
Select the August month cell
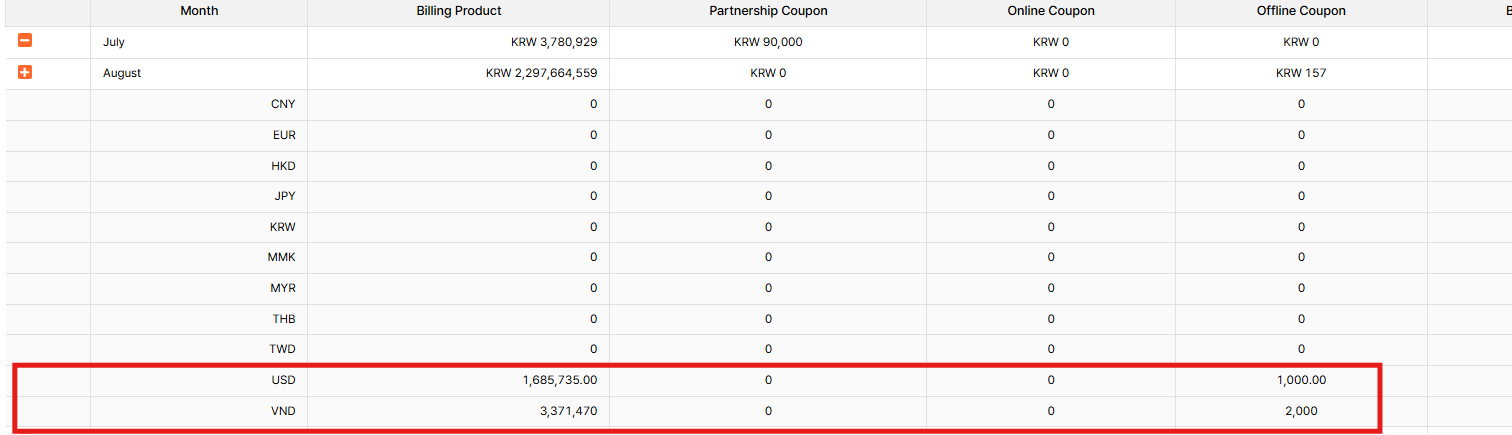(122, 73)
